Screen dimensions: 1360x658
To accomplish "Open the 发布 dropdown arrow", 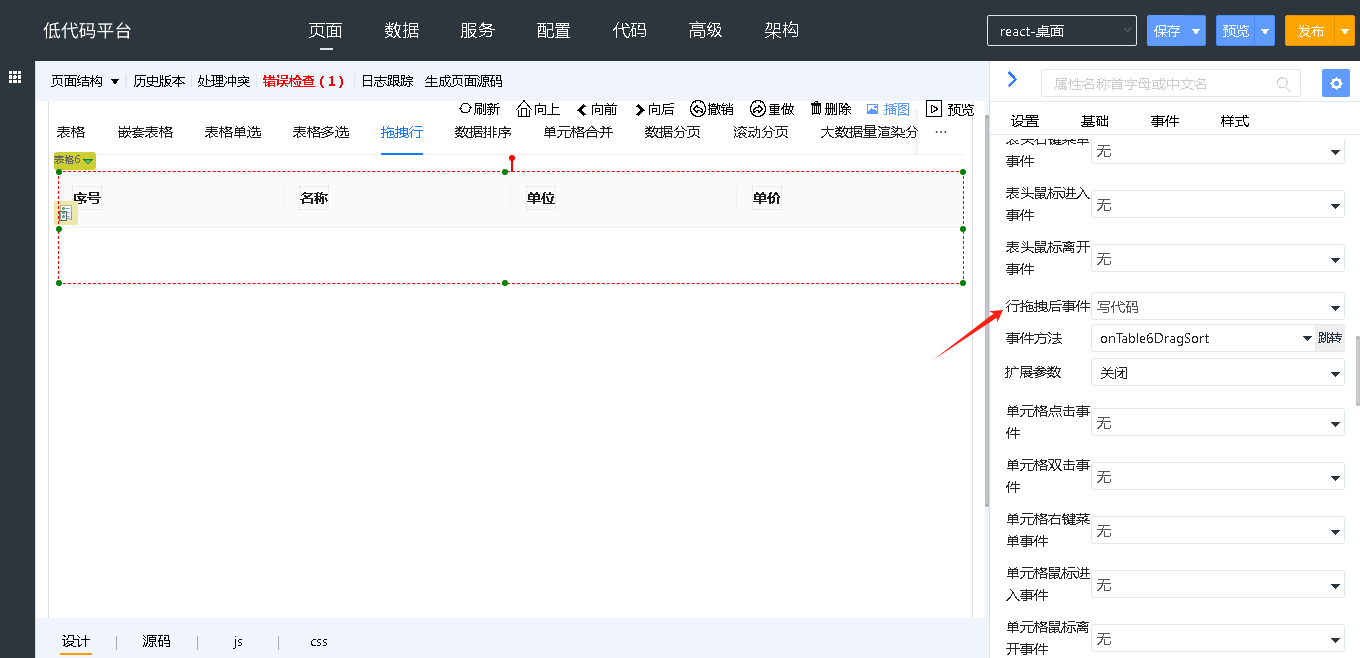I will click(1345, 31).
